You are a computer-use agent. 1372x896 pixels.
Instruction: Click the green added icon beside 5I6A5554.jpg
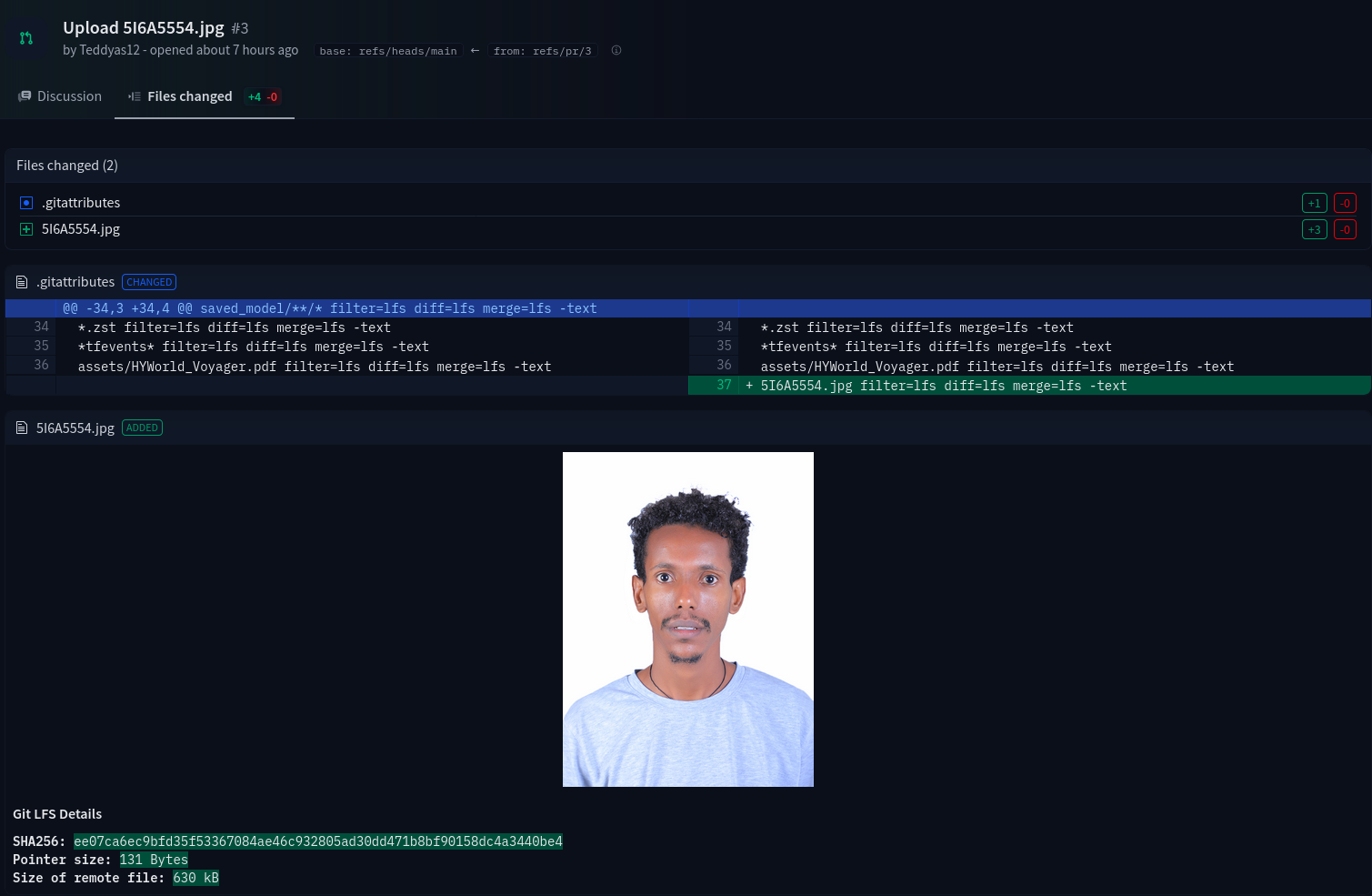pyautogui.click(x=26, y=229)
